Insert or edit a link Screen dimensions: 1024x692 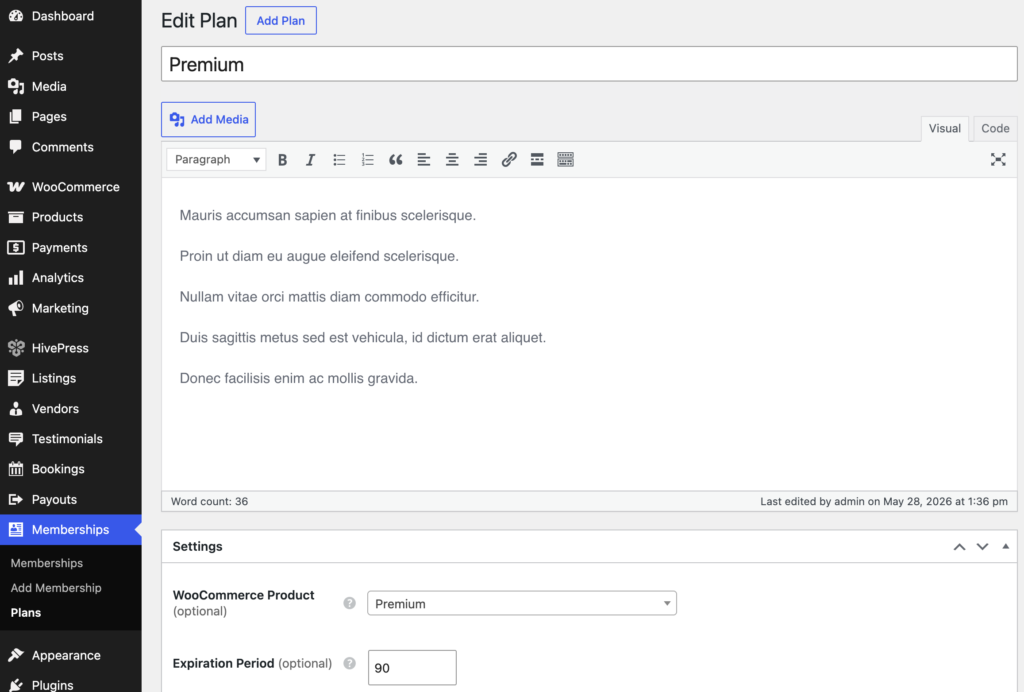(509, 159)
